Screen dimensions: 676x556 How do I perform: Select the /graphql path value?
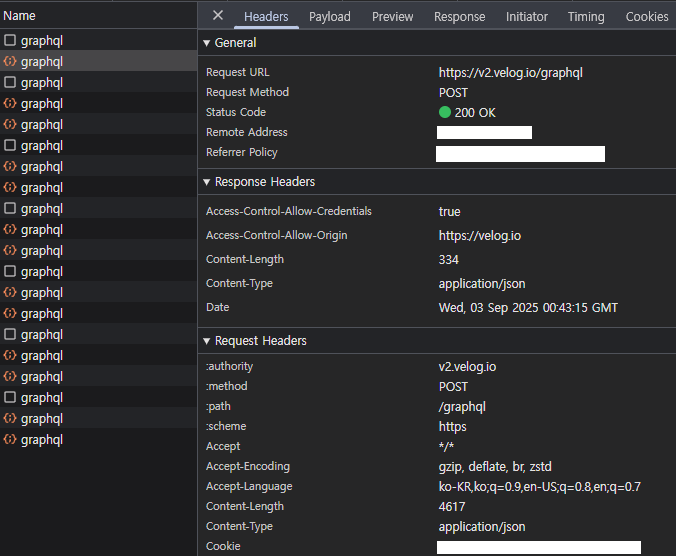462,407
